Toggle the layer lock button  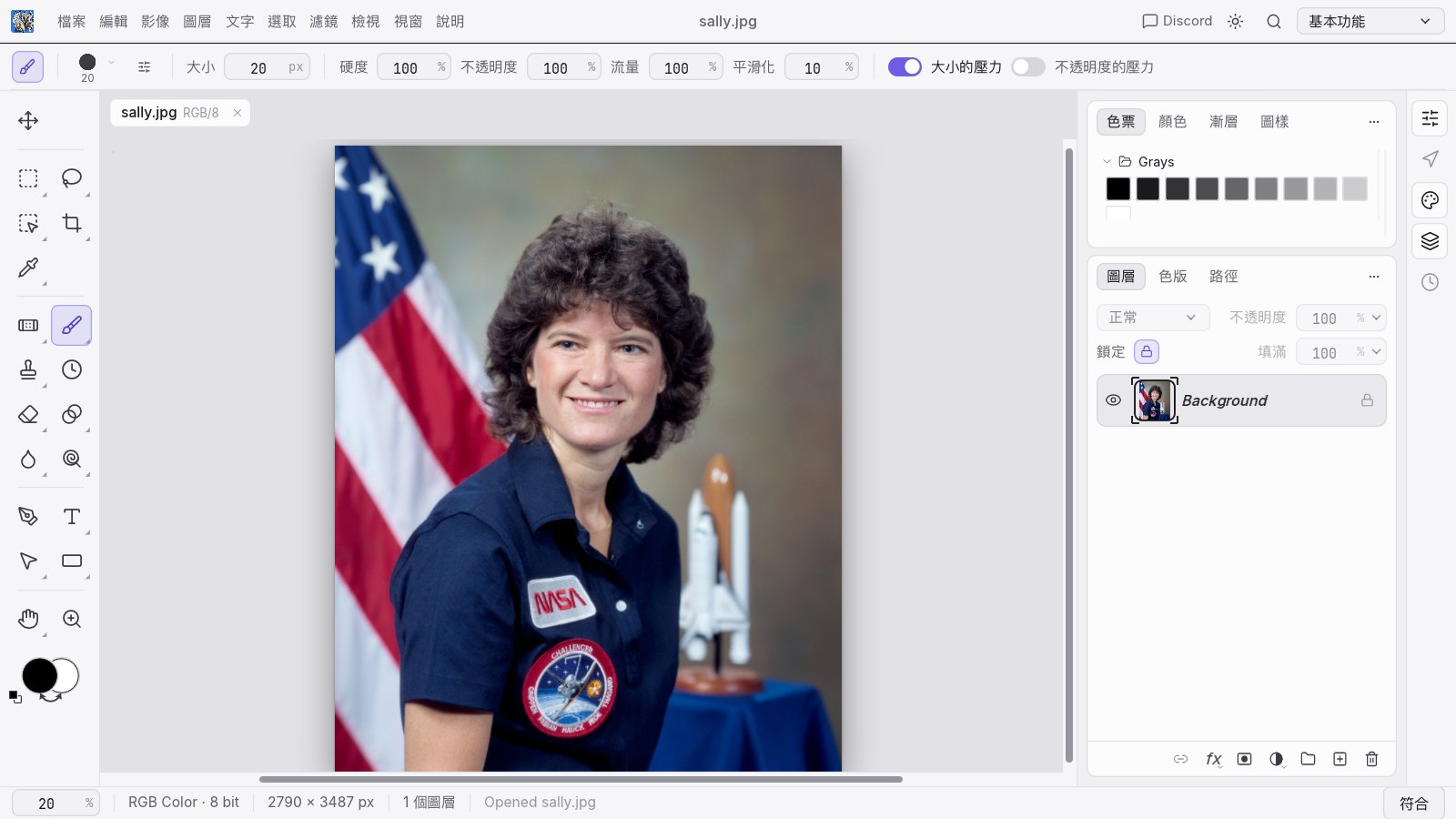(1147, 351)
